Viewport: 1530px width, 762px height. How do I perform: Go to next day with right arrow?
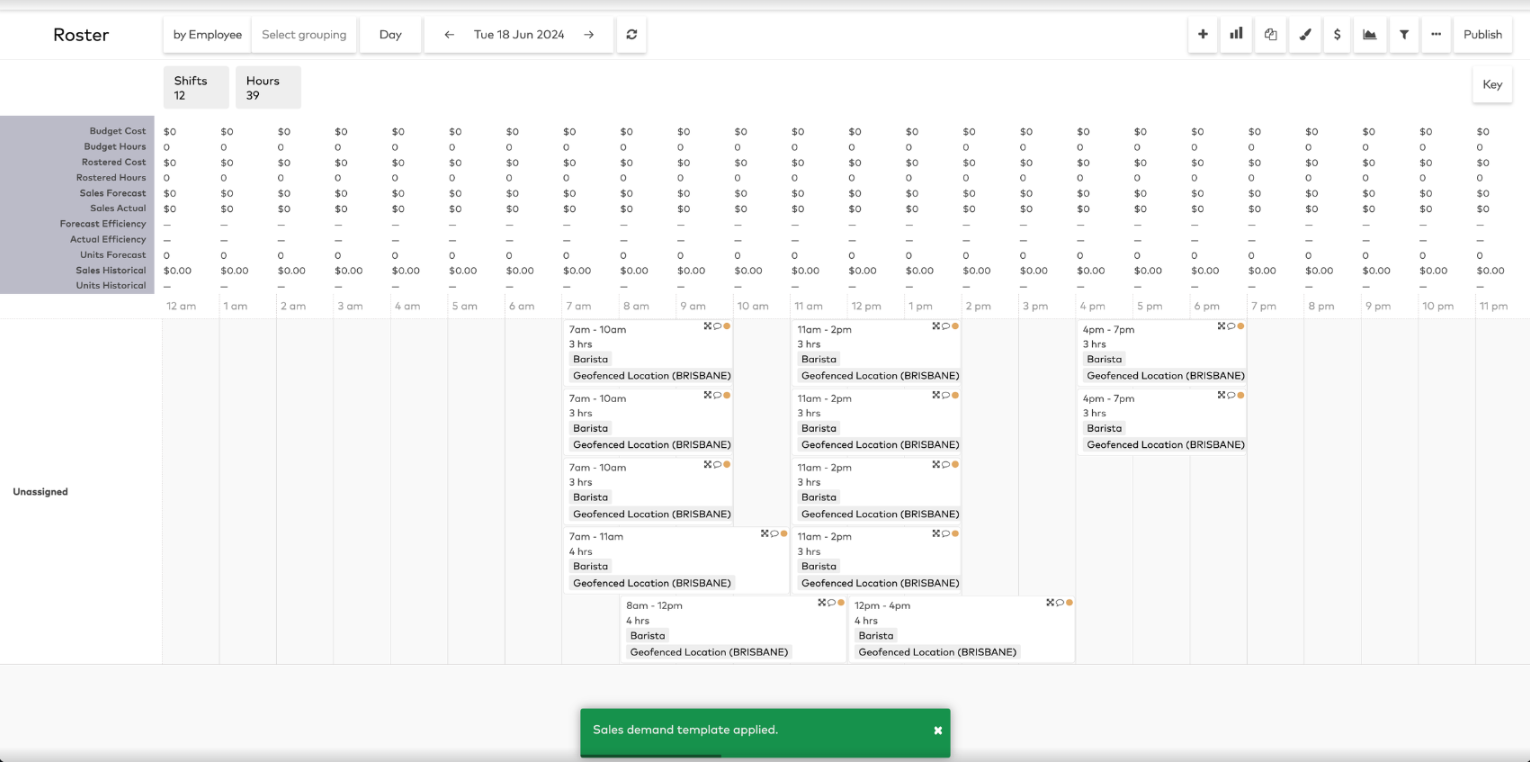589,34
